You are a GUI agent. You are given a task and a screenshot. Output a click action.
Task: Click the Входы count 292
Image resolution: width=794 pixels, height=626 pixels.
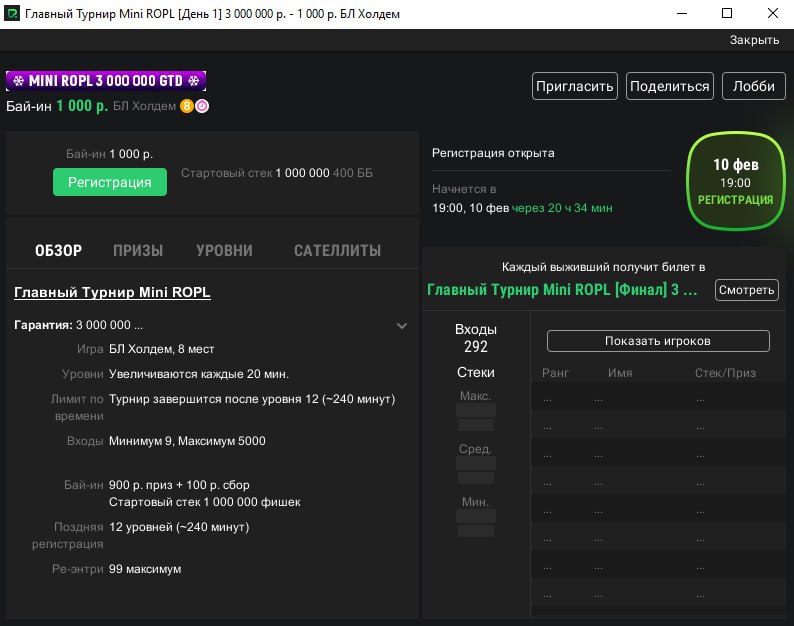tap(475, 346)
